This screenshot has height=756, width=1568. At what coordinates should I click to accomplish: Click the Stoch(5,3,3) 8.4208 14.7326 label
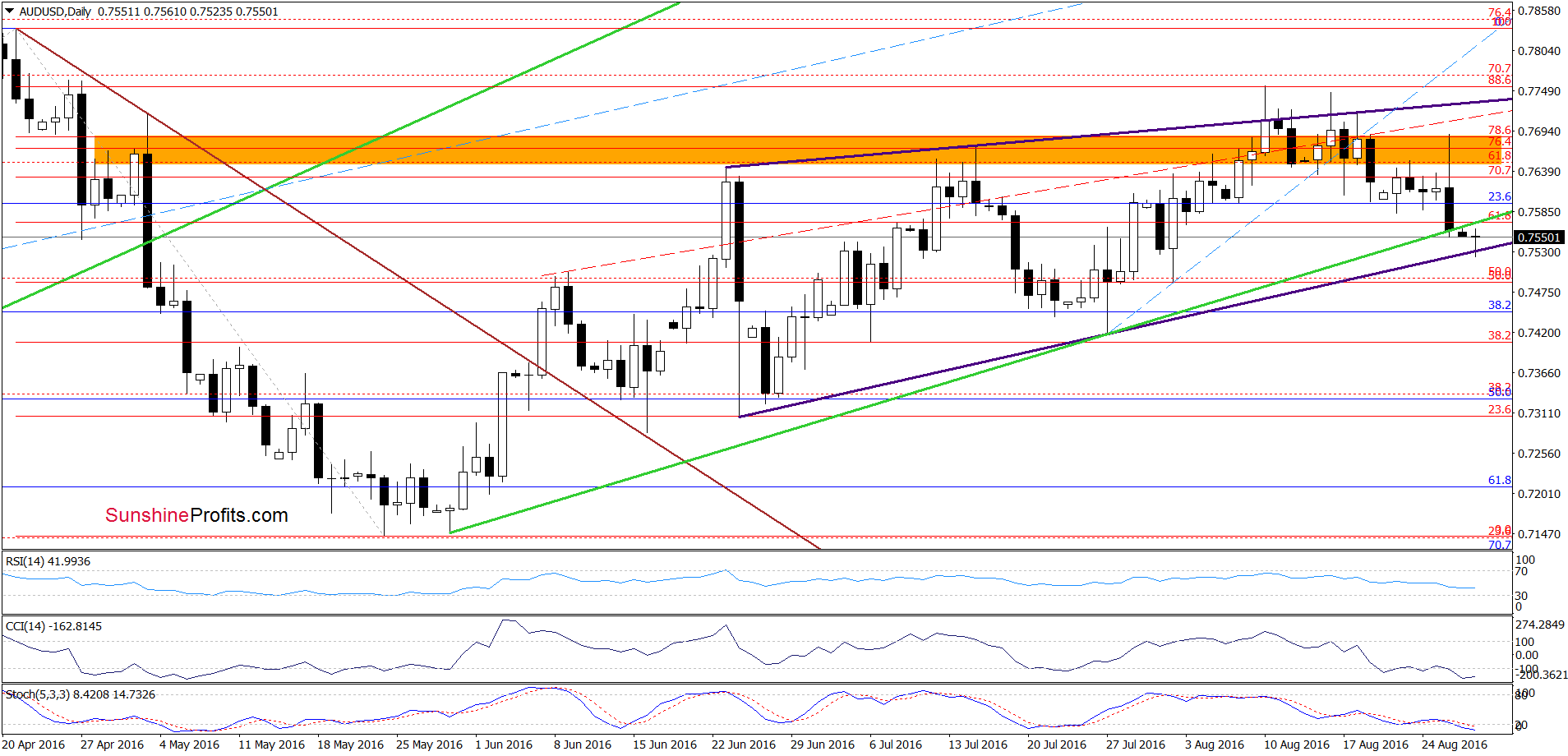point(80,694)
